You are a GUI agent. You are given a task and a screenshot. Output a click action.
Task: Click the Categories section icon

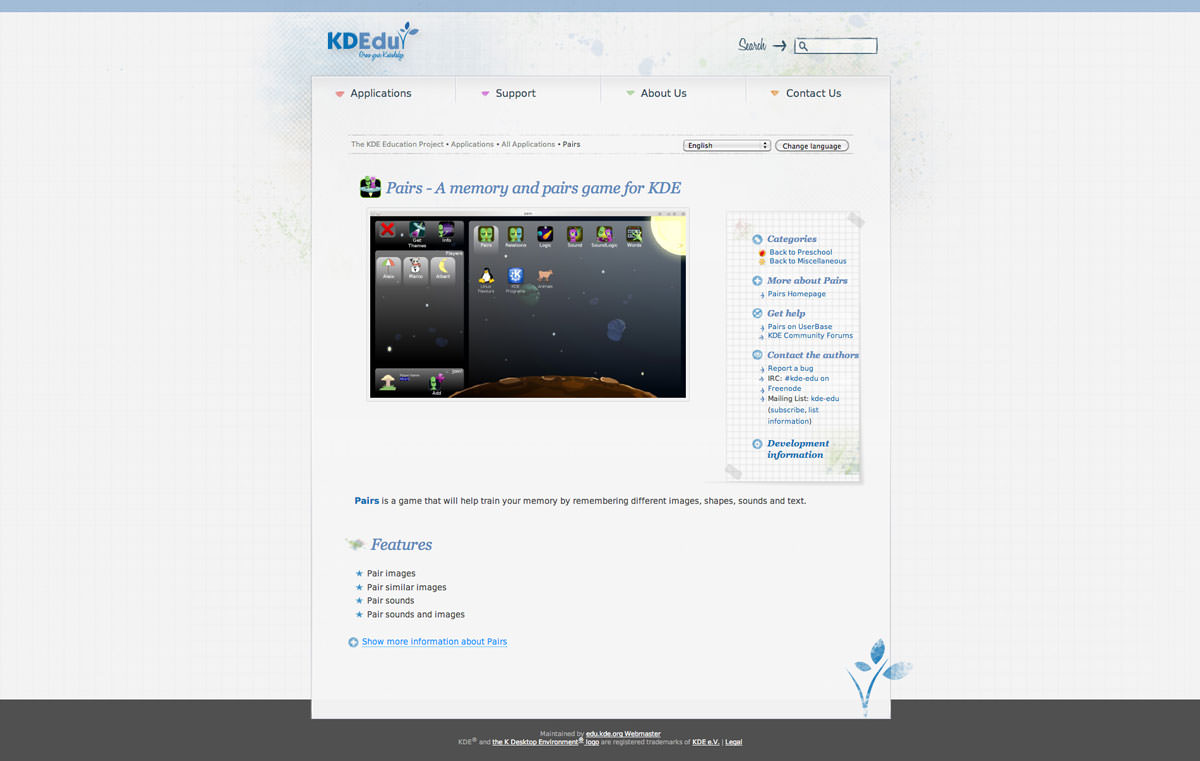(757, 239)
